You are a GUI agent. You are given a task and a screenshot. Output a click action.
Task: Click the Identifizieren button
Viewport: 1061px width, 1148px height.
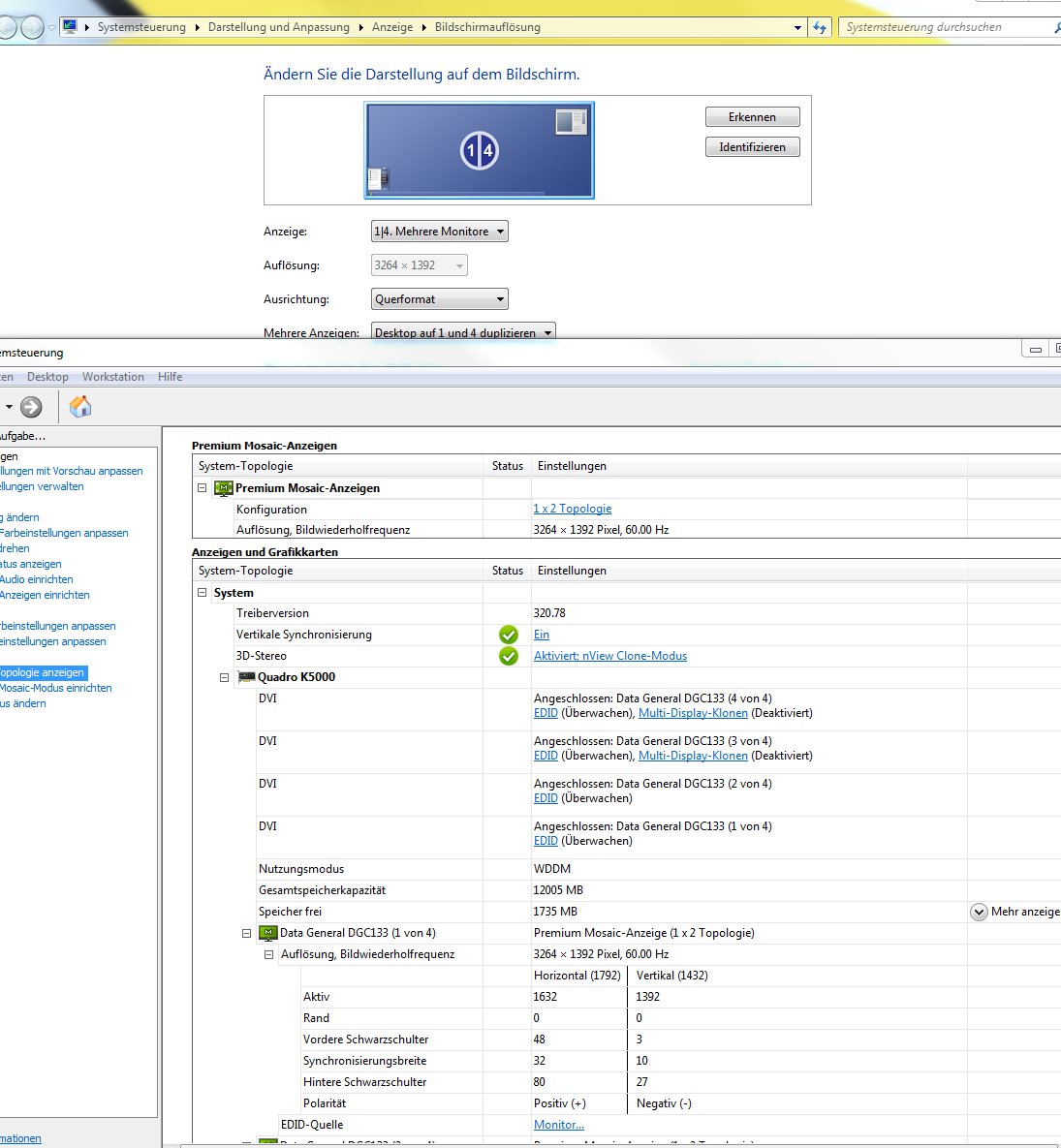[x=752, y=147]
